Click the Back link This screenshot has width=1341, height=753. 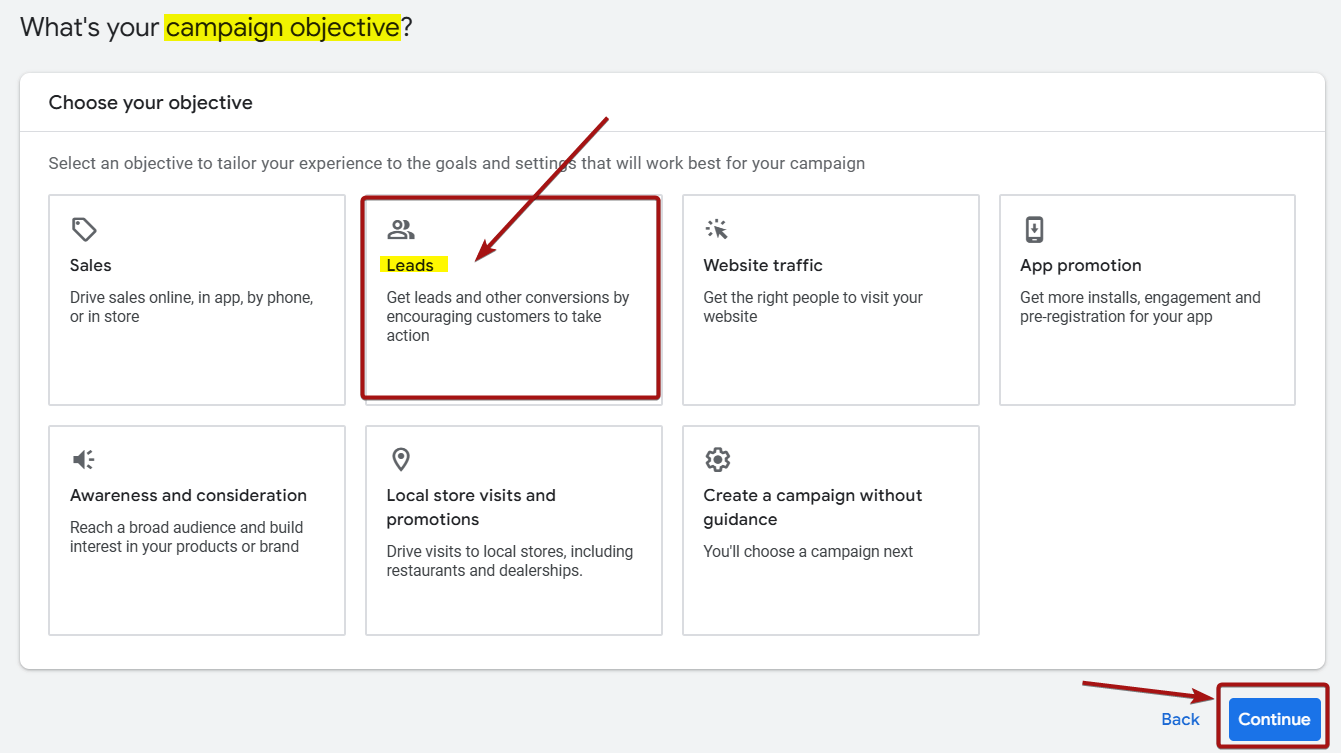click(1180, 718)
